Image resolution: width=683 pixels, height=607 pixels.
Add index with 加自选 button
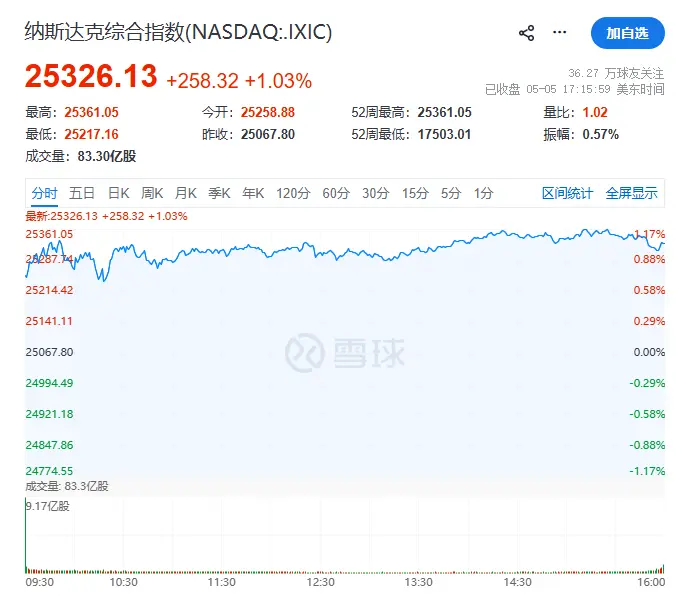click(x=627, y=33)
